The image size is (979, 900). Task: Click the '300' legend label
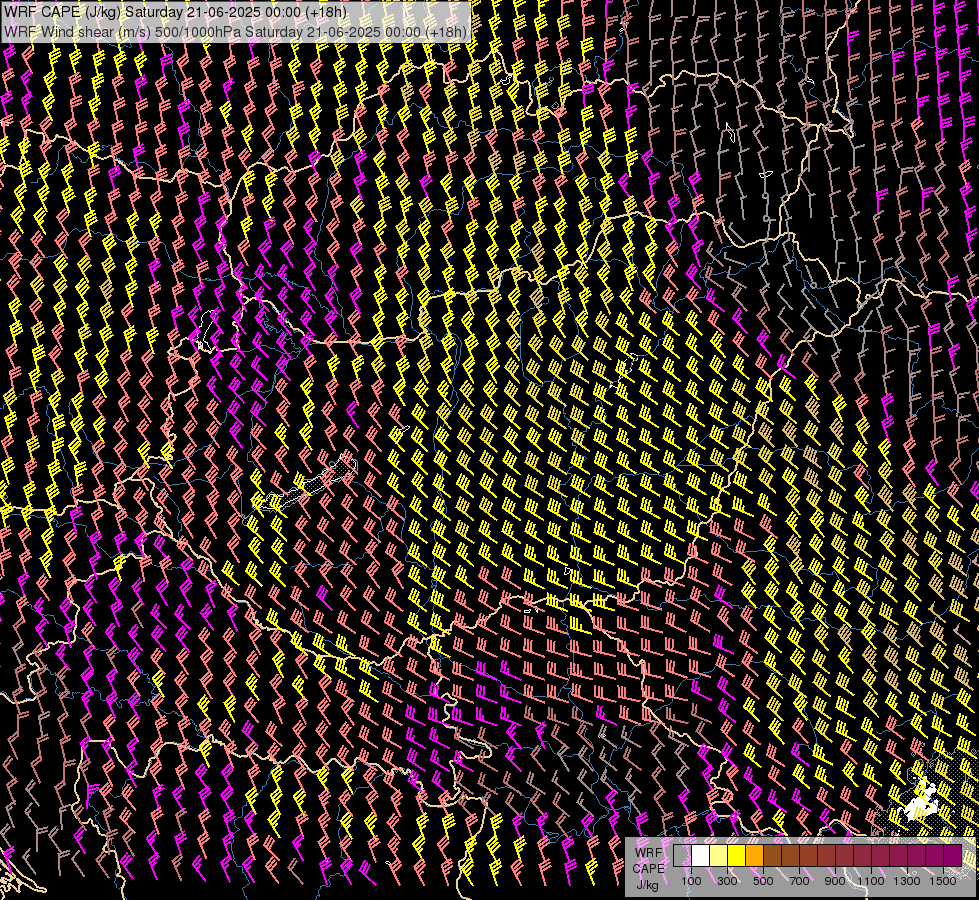click(727, 881)
